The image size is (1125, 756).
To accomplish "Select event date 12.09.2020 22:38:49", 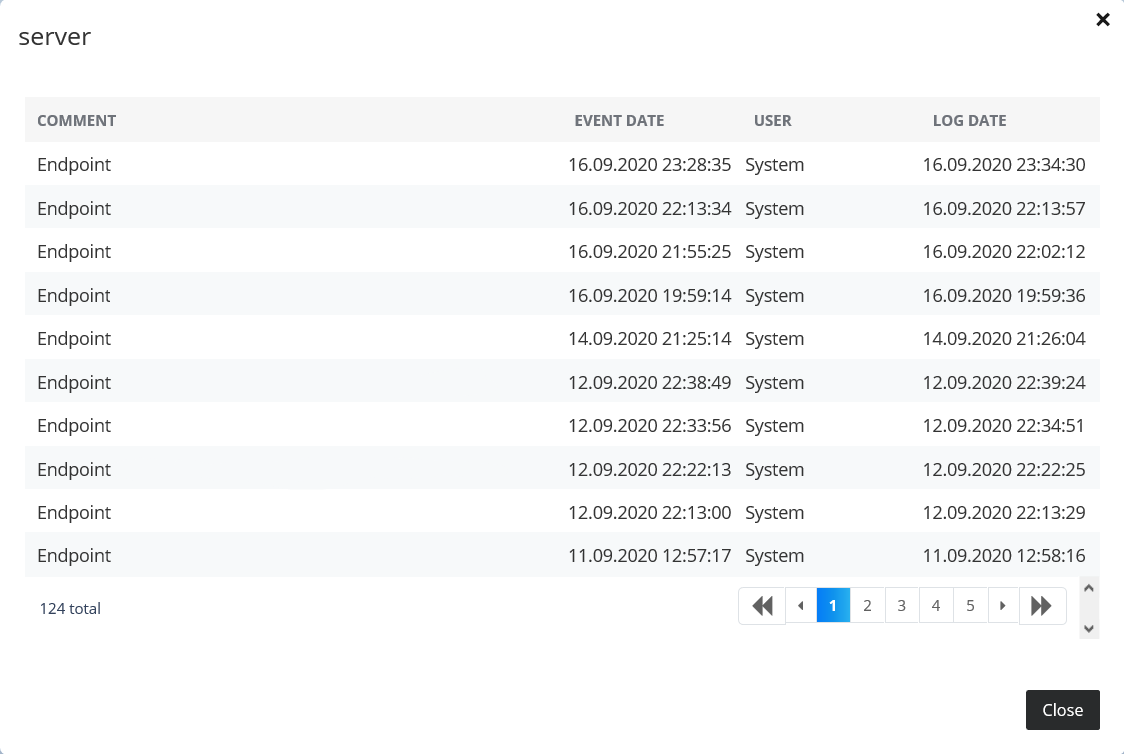I will point(649,382).
